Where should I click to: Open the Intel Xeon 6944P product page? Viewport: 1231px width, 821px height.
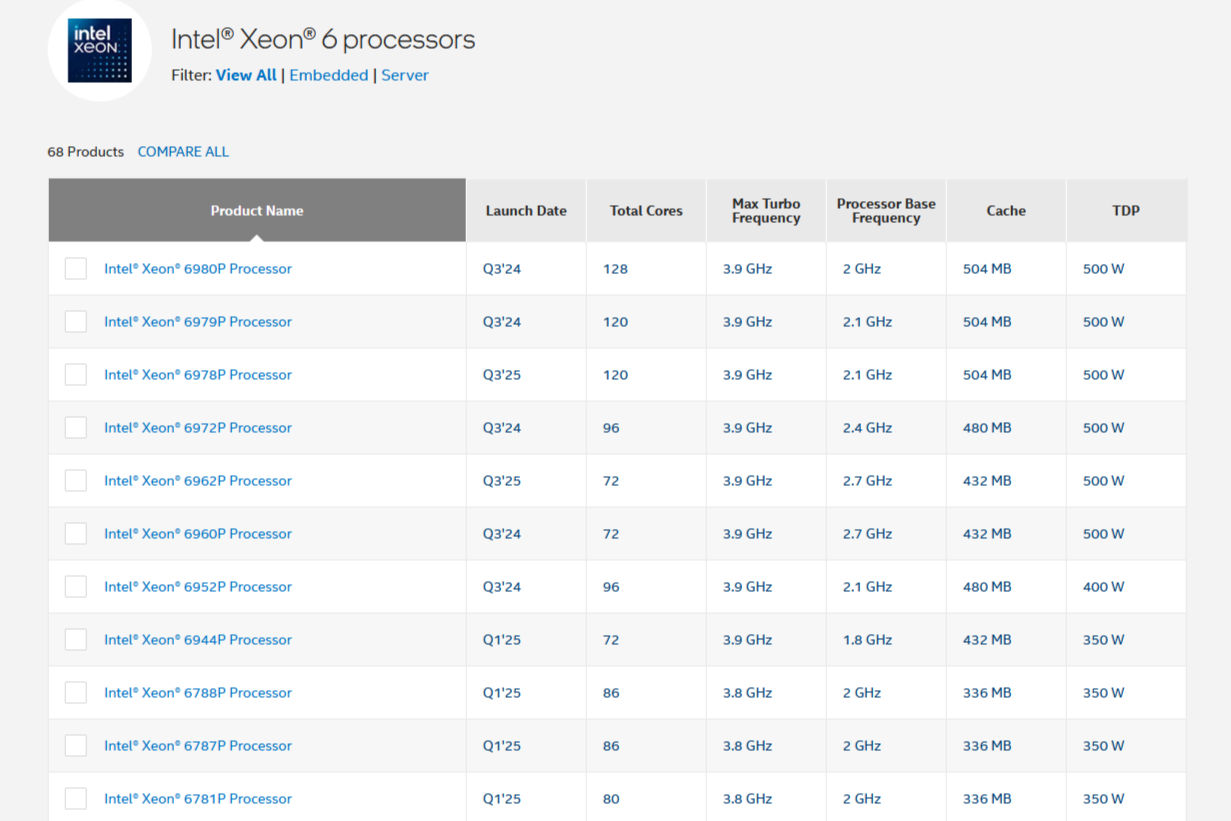(x=197, y=639)
